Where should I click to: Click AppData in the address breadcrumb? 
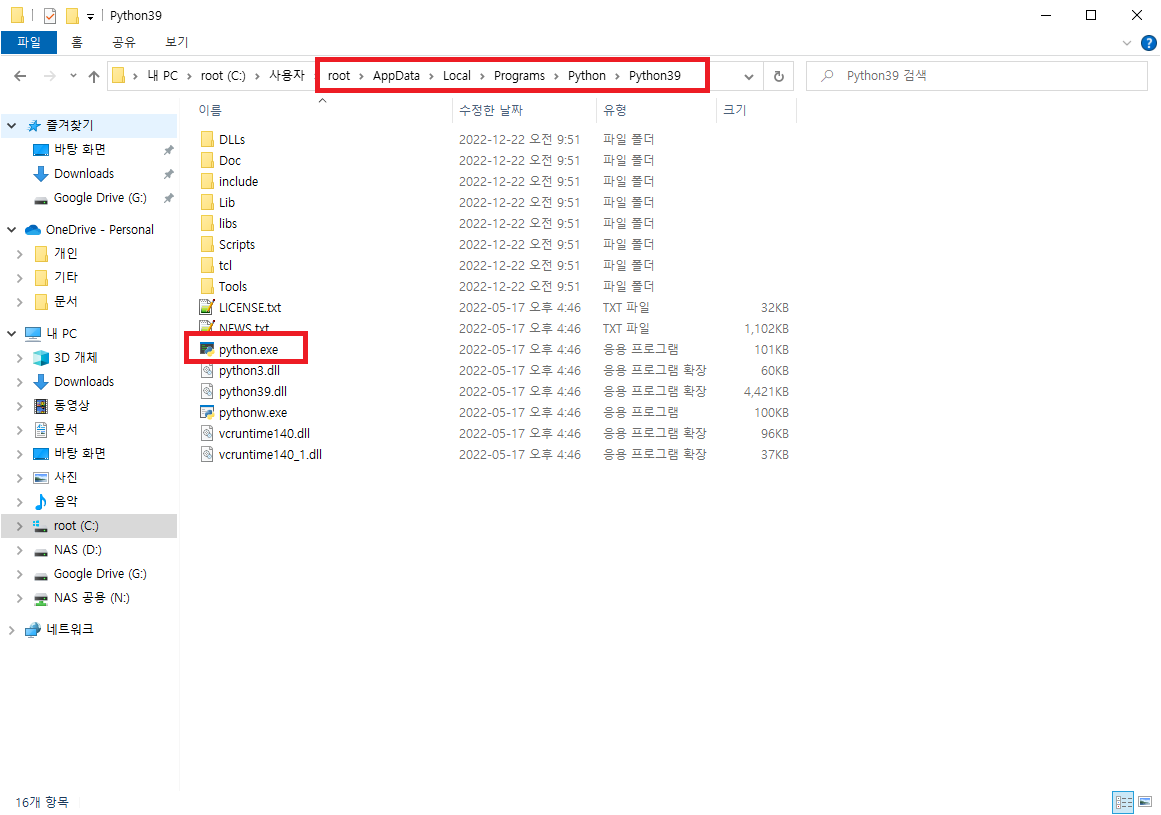click(x=395, y=76)
